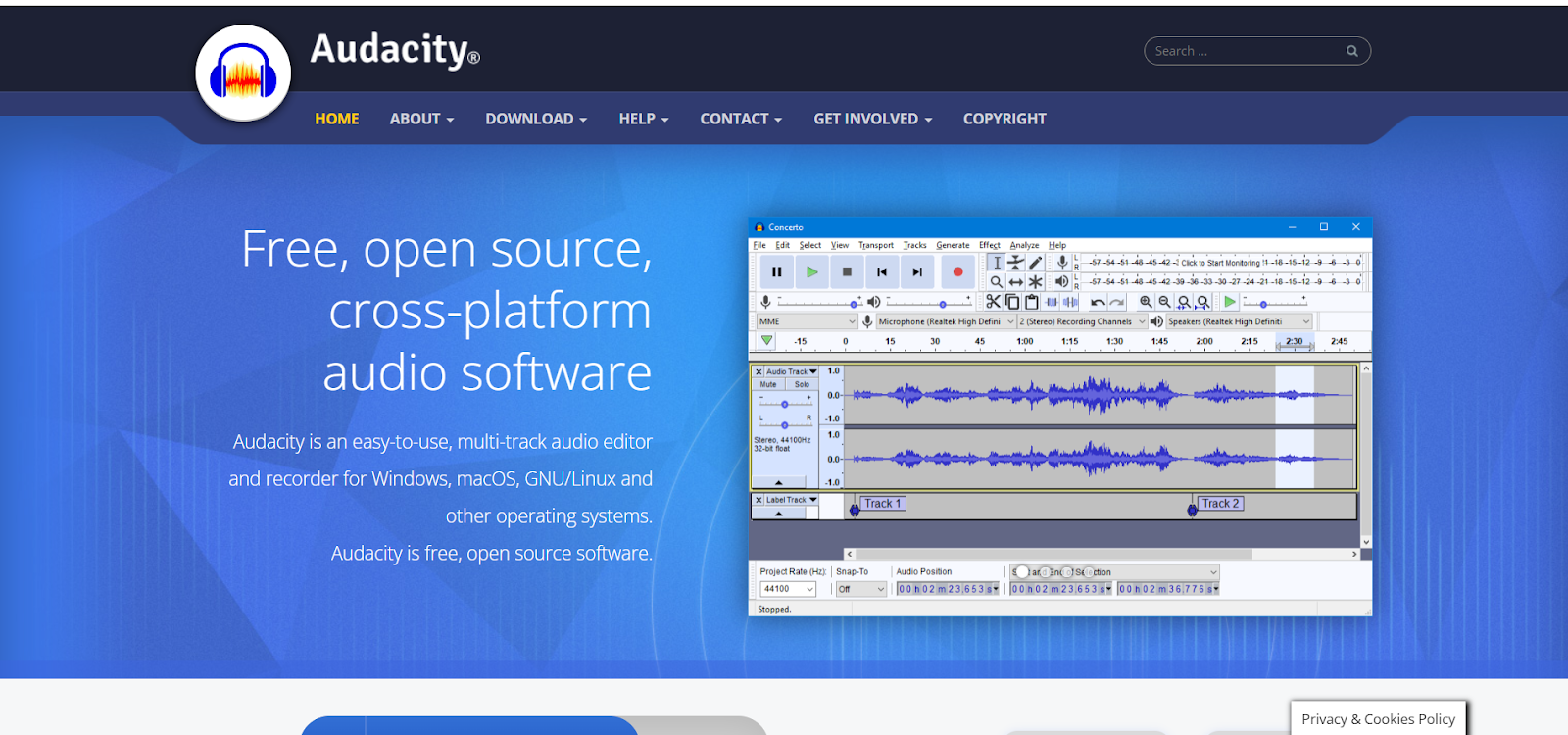Click the recording meter microphone icon
Viewport: 1568px width, 735px height.
(1062, 263)
